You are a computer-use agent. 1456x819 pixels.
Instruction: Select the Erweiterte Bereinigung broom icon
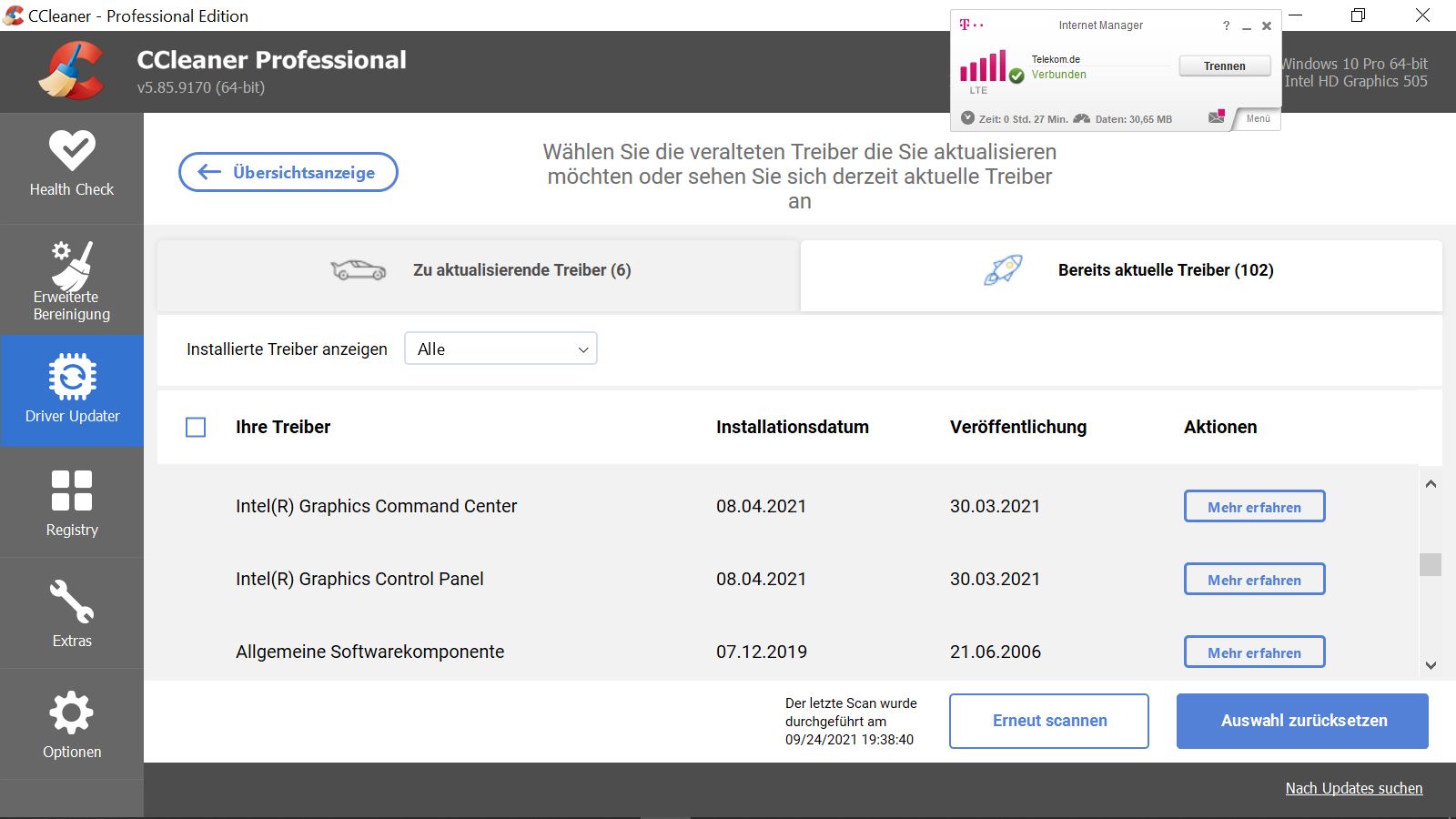[x=72, y=266]
